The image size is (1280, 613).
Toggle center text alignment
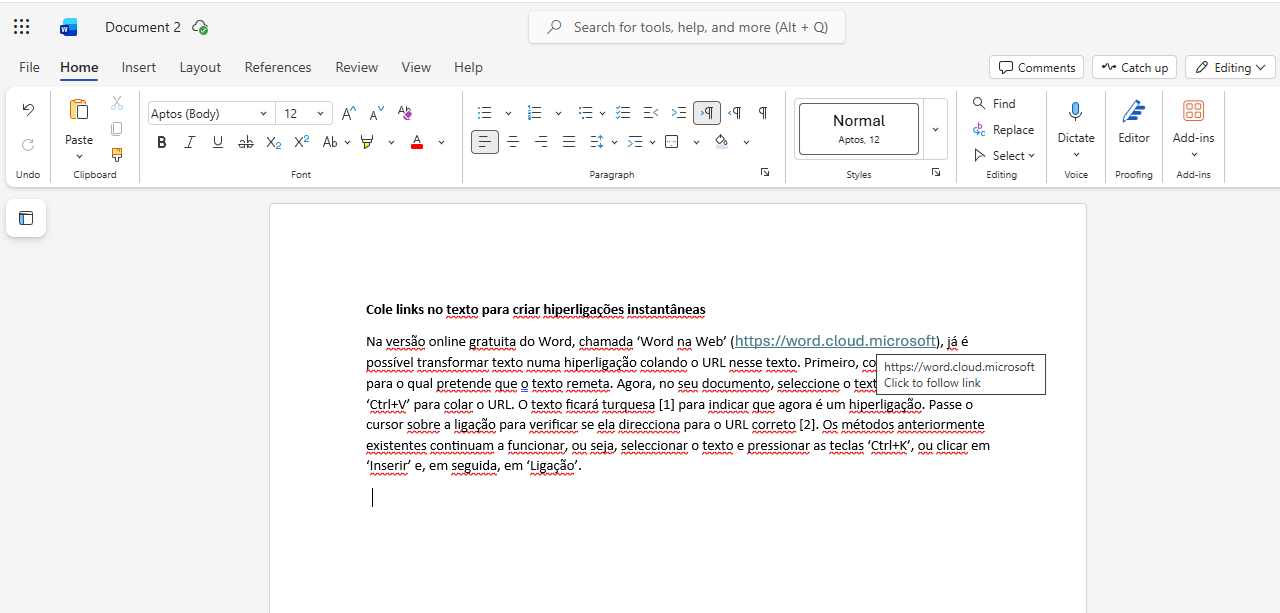[513, 142]
